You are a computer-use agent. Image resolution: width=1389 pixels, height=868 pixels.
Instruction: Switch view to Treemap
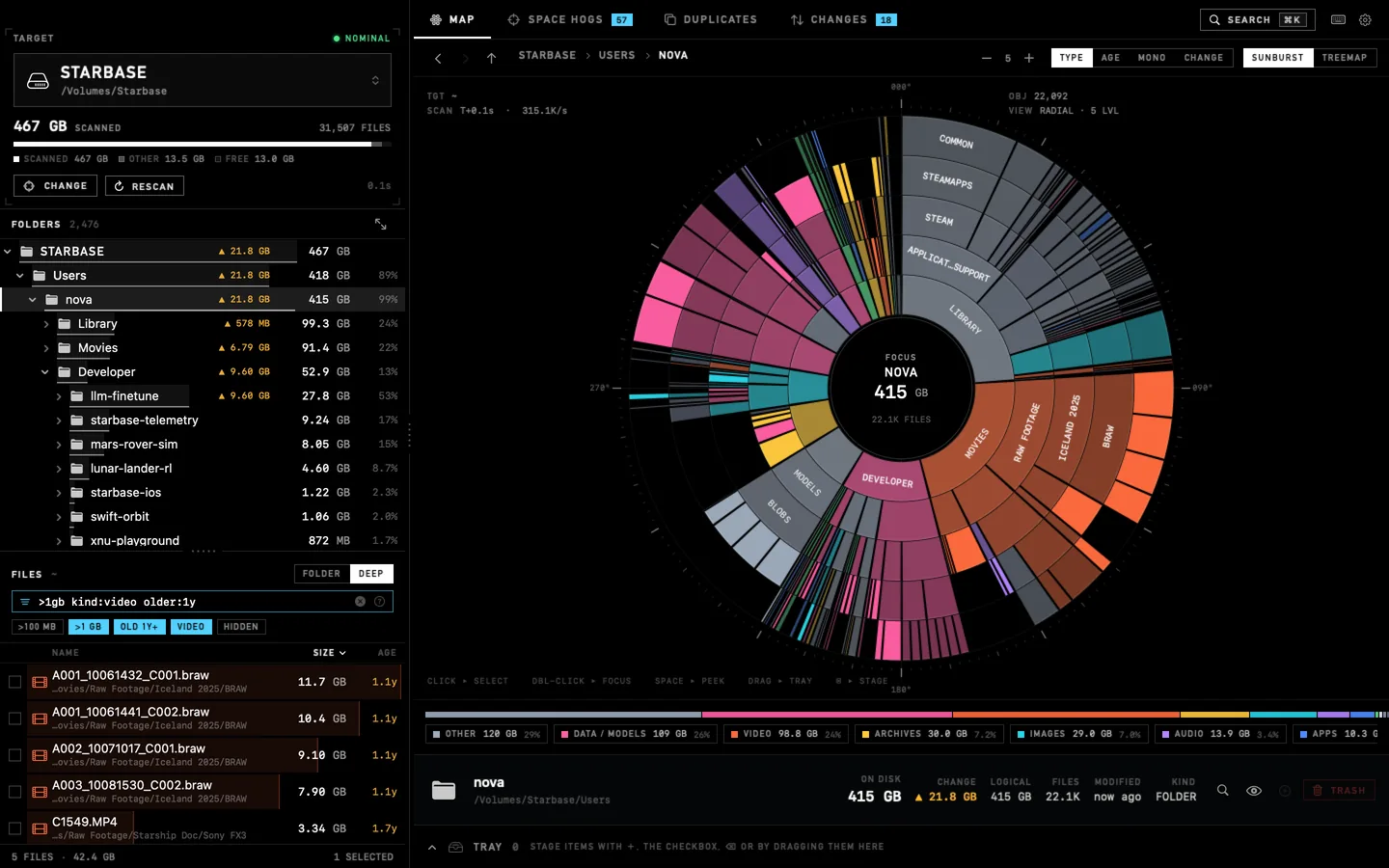[1345, 58]
